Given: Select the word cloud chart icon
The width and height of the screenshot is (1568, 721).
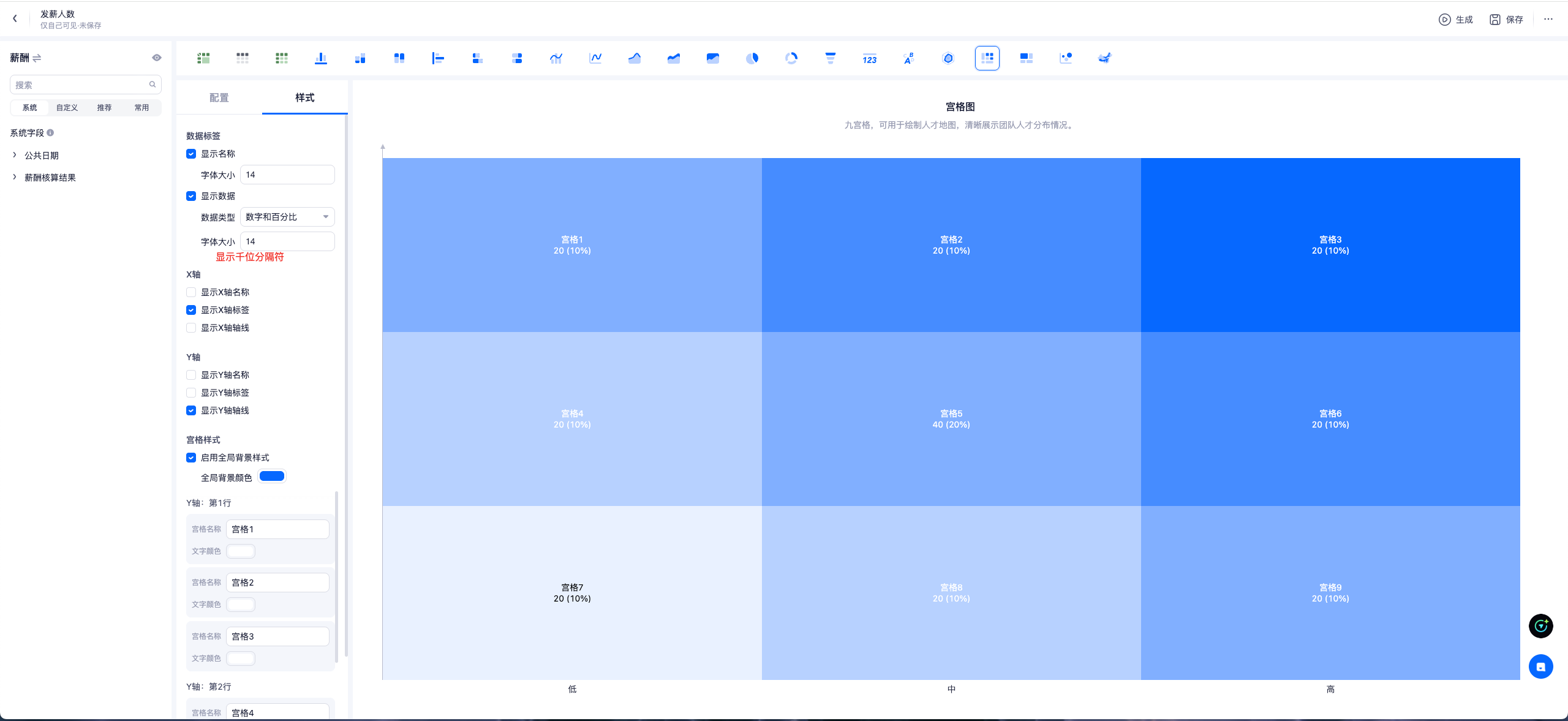Looking at the screenshot, I should tap(909, 58).
